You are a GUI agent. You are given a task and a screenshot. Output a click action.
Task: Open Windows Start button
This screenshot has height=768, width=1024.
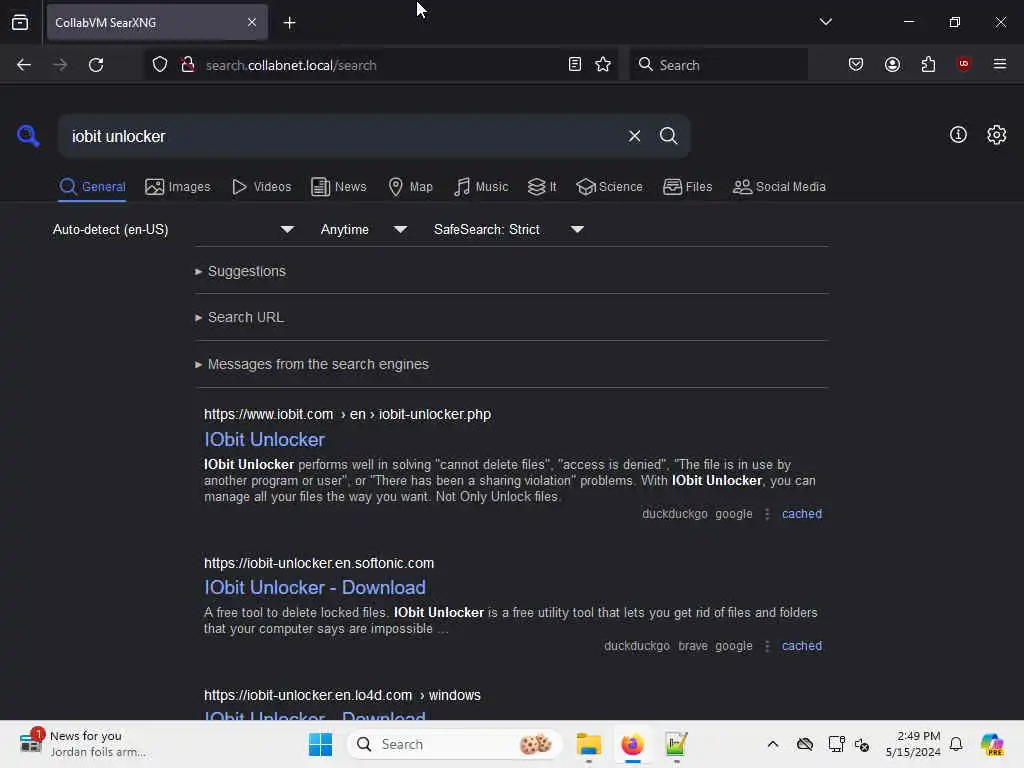[x=320, y=744]
